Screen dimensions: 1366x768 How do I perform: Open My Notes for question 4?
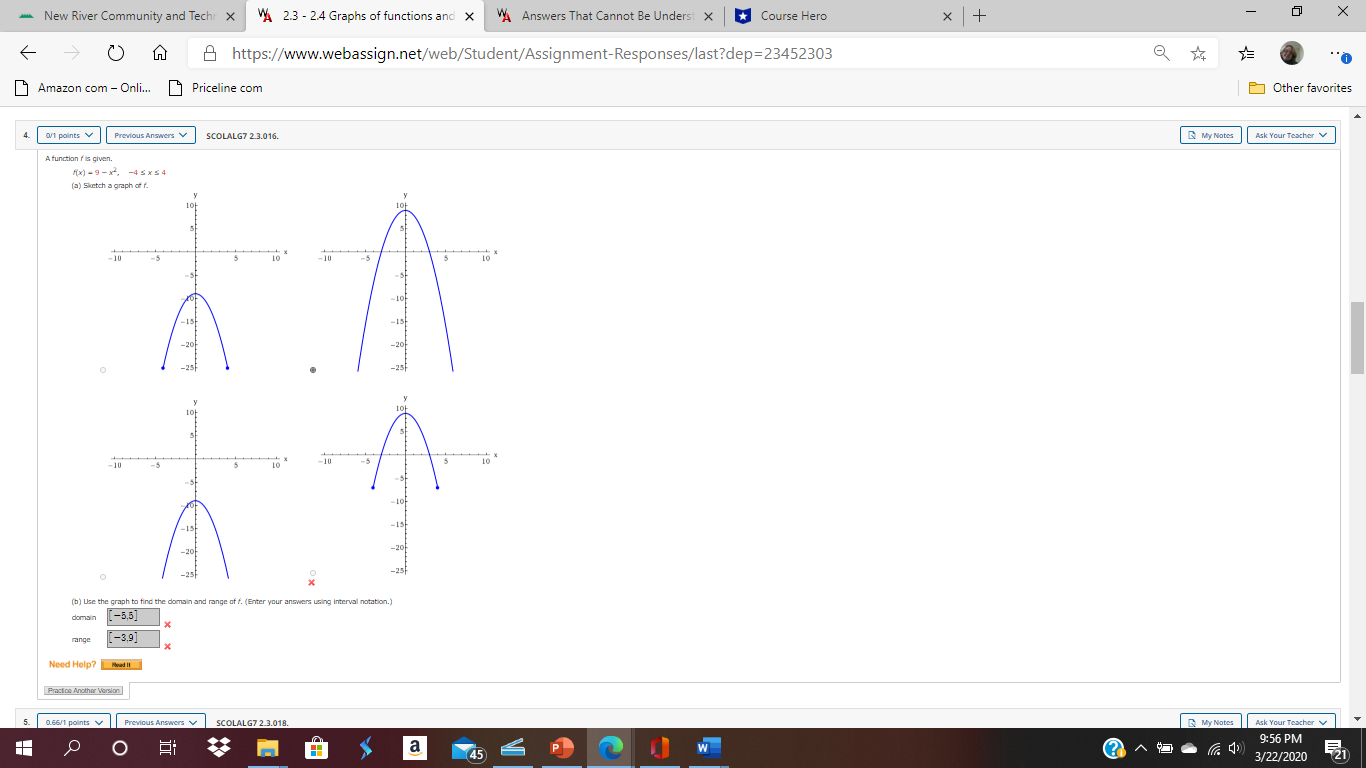(1210, 135)
